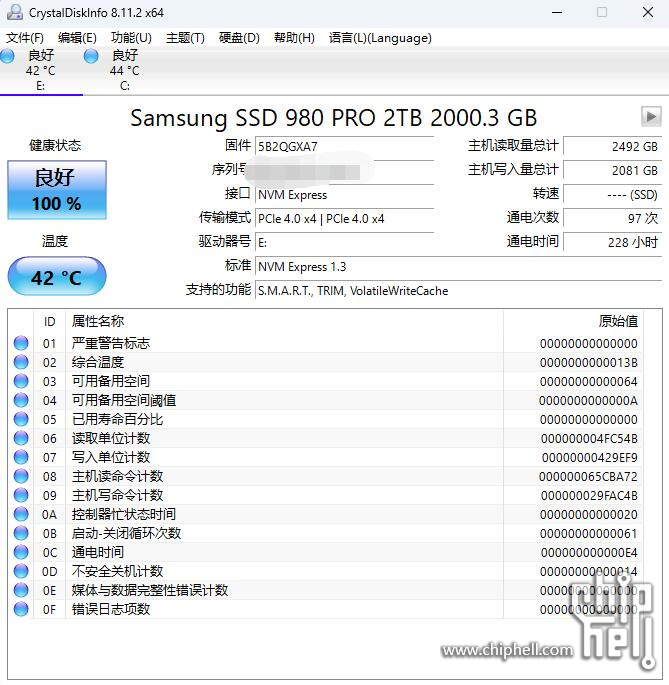
Task: Select the 综合温度 attribute row
Action: (x=326, y=362)
